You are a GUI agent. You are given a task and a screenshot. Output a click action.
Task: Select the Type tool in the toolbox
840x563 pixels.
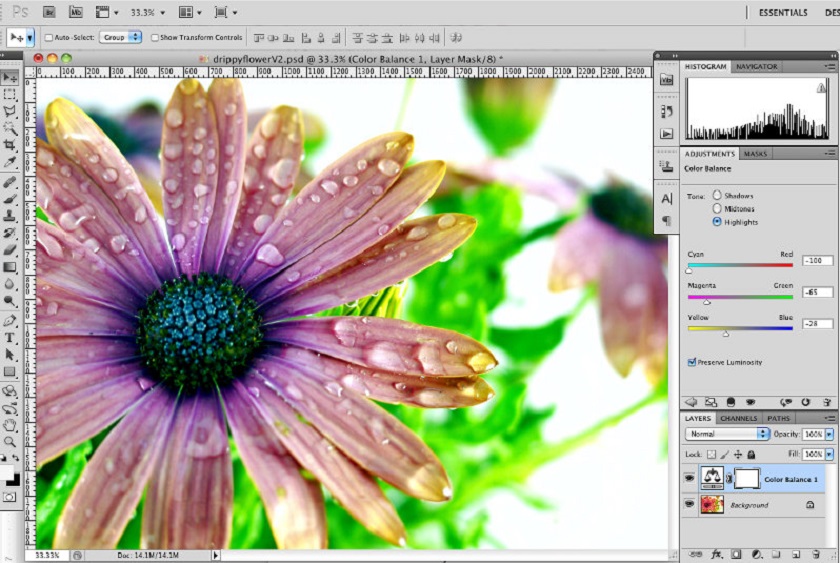(x=10, y=338)
